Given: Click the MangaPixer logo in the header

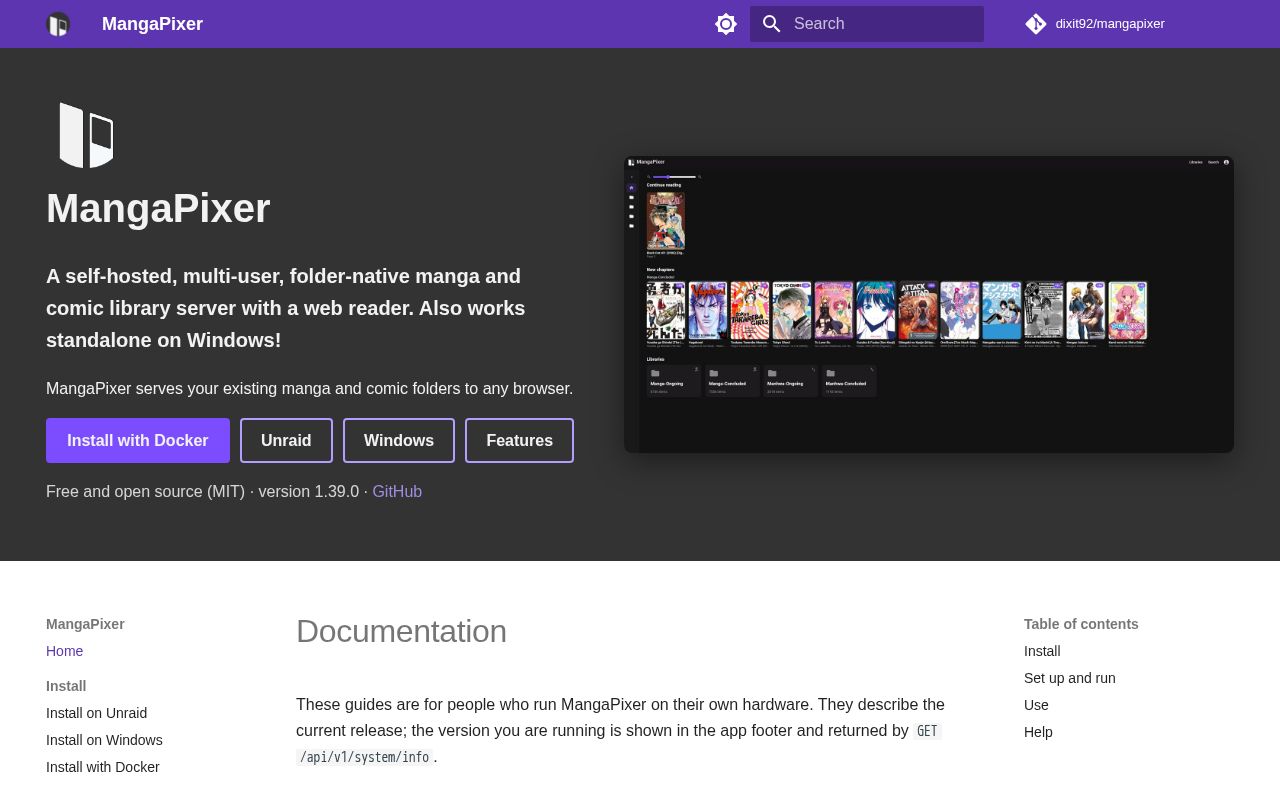Looking at the screenshot, I should pyautogui.click(x=58, y=24).
